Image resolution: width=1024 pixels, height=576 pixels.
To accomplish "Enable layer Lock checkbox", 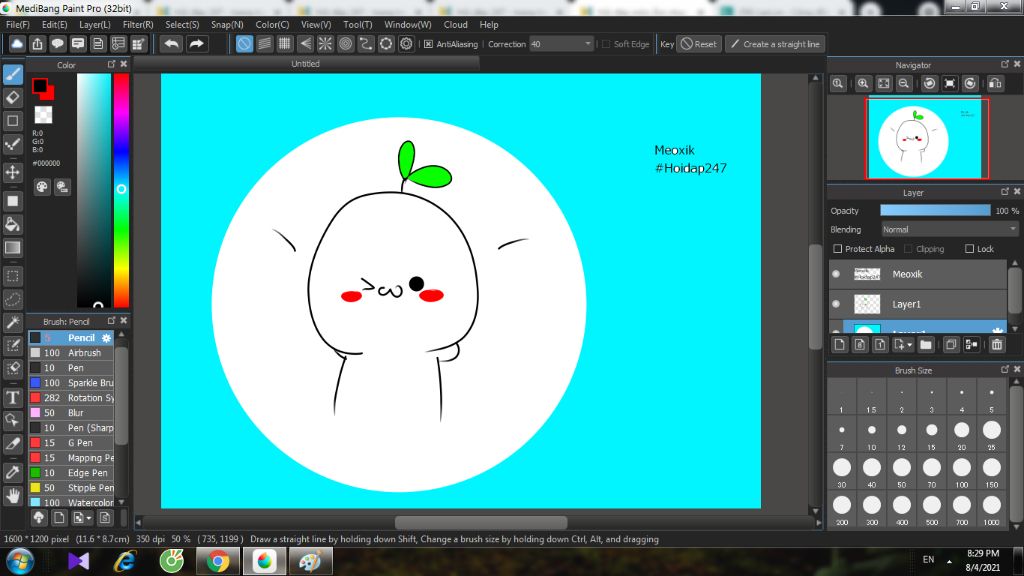I will tap(970, 249).
